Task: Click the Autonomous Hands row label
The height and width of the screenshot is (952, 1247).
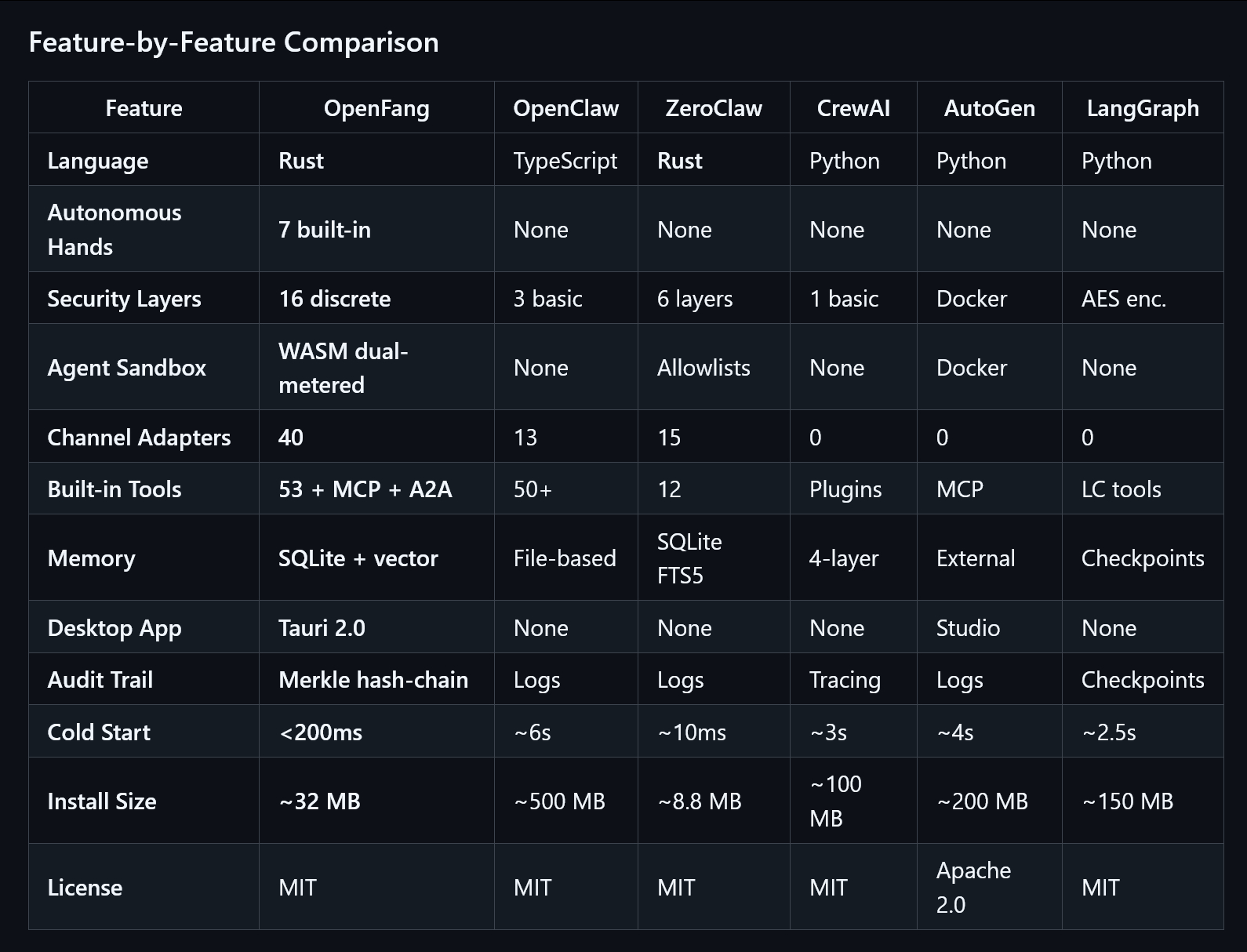Action: coord(115,230)
